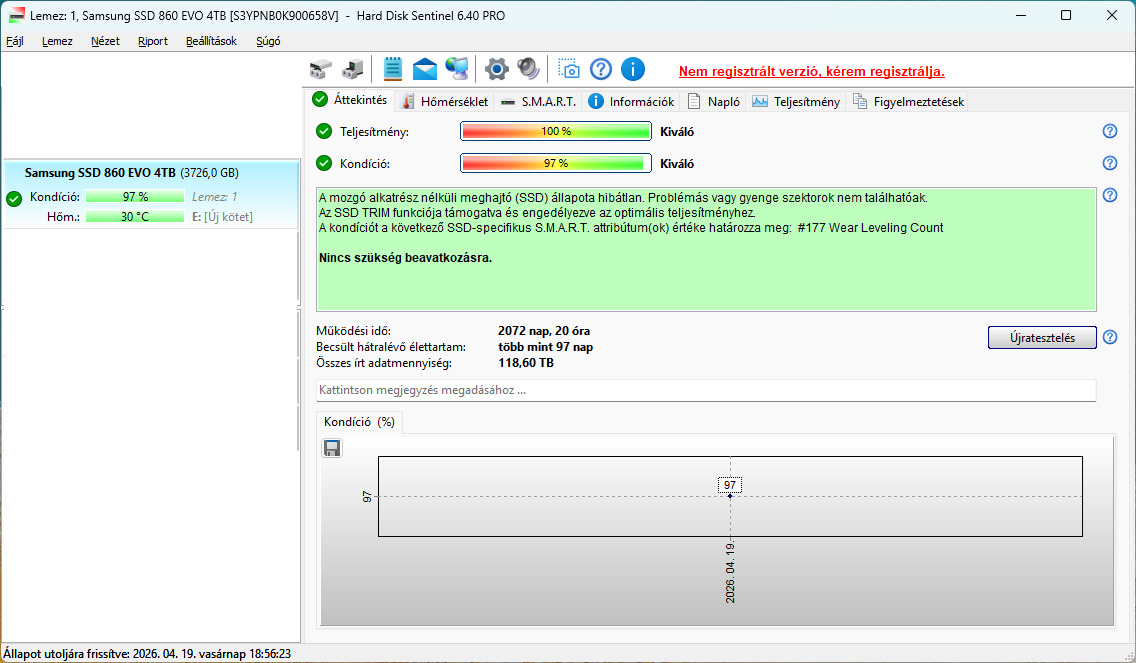Save the graph with floppy disk icon
Viewport: 1136px width, 663px height.
[332, 449]
